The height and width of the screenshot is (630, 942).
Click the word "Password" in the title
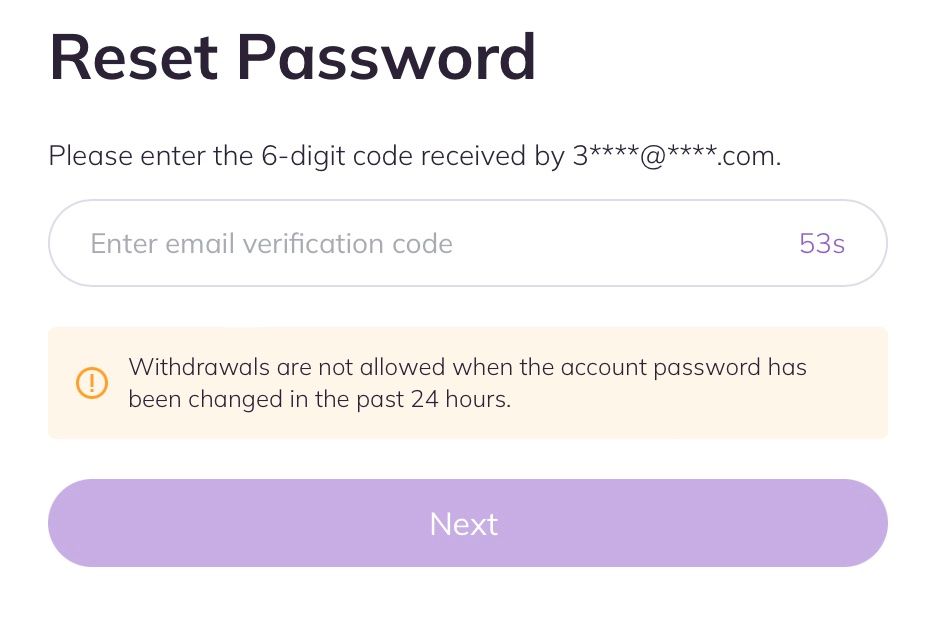(x=386, y=57)
